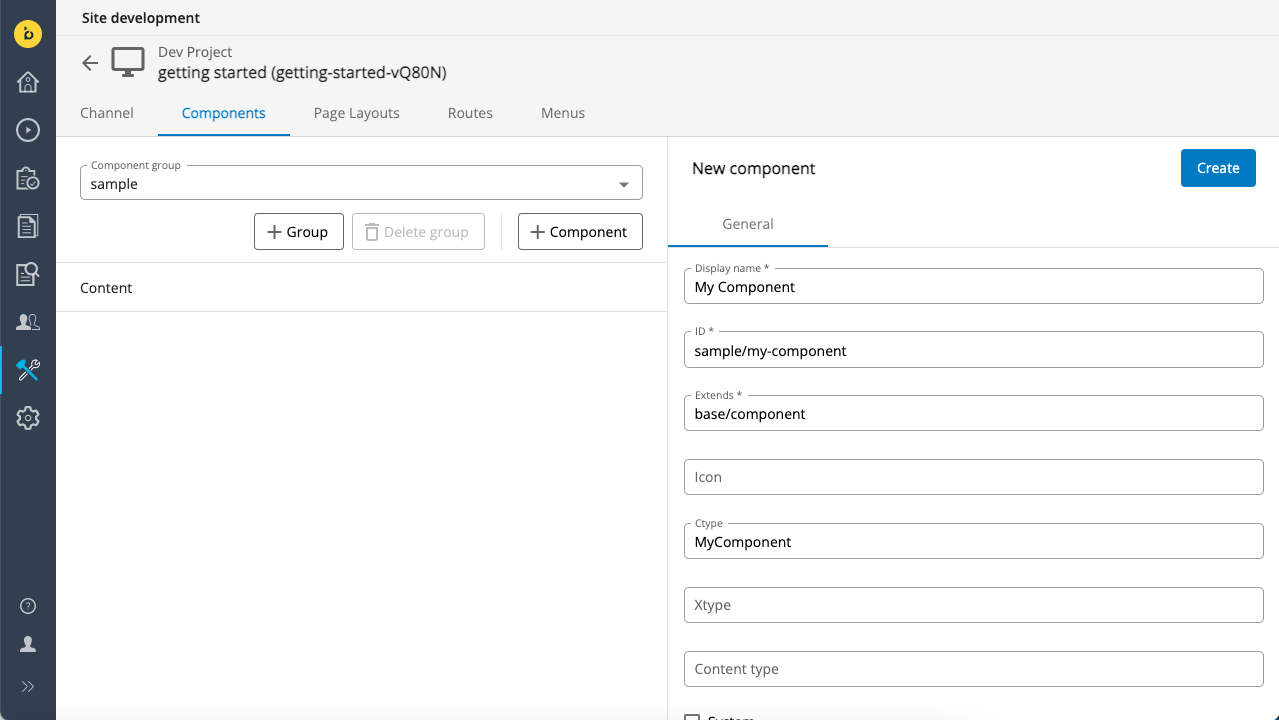
Task: Focus the Extends field base/component
Action: pos(974,413)
